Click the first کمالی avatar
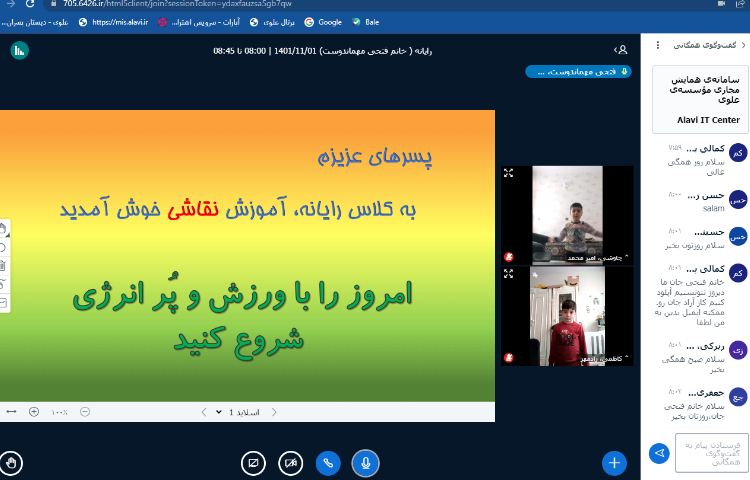750x480 pixels. coord(738,153)
